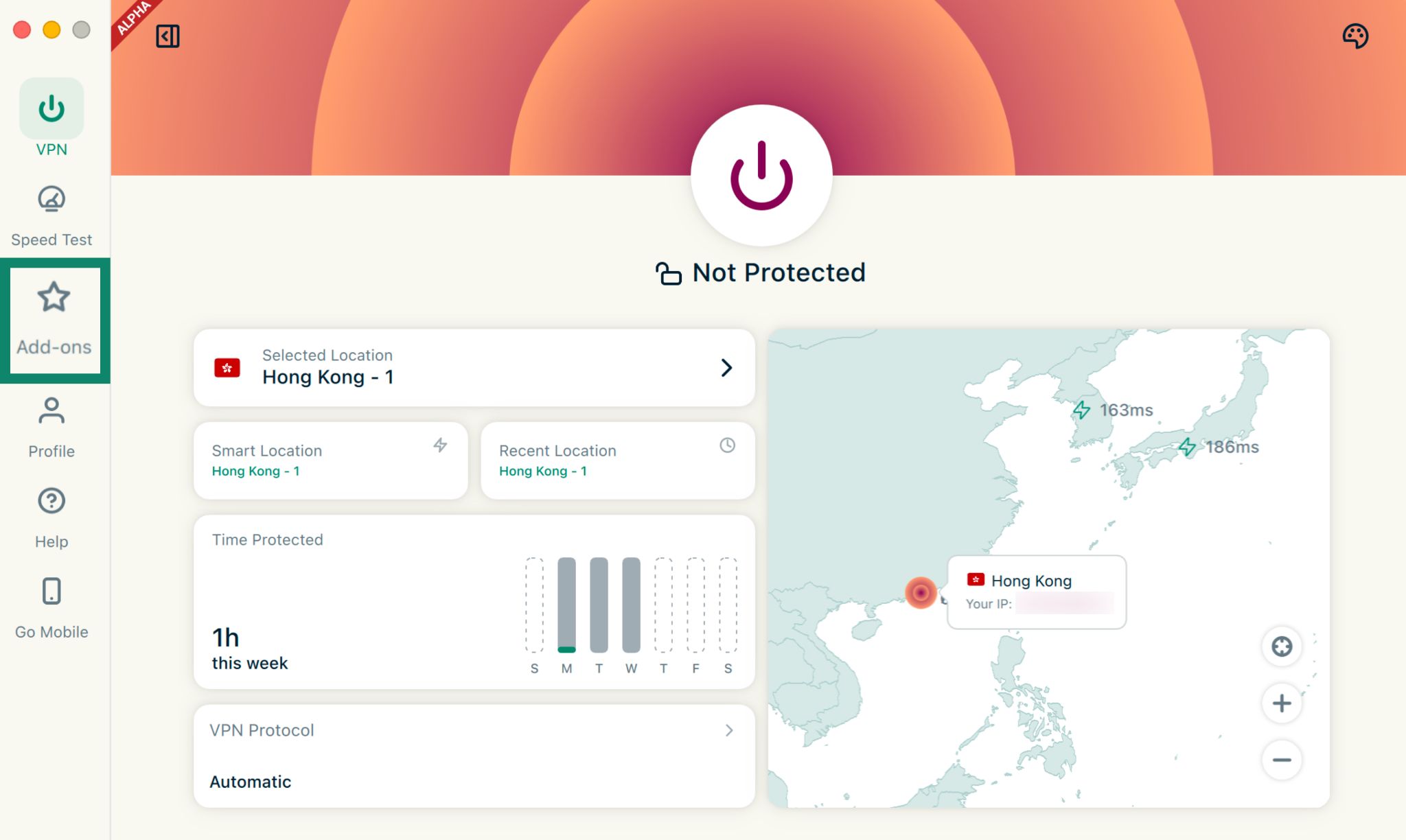1406x840 pixels.
Task: Go to the Add-ons section
Action: pyautogui.click(x=54, y=320)
